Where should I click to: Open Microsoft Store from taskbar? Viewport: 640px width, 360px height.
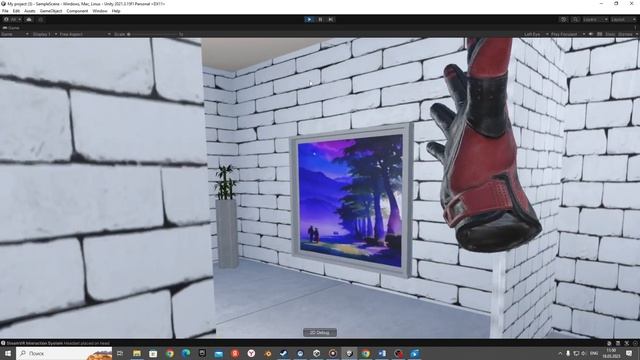click(x=153, y=353)
